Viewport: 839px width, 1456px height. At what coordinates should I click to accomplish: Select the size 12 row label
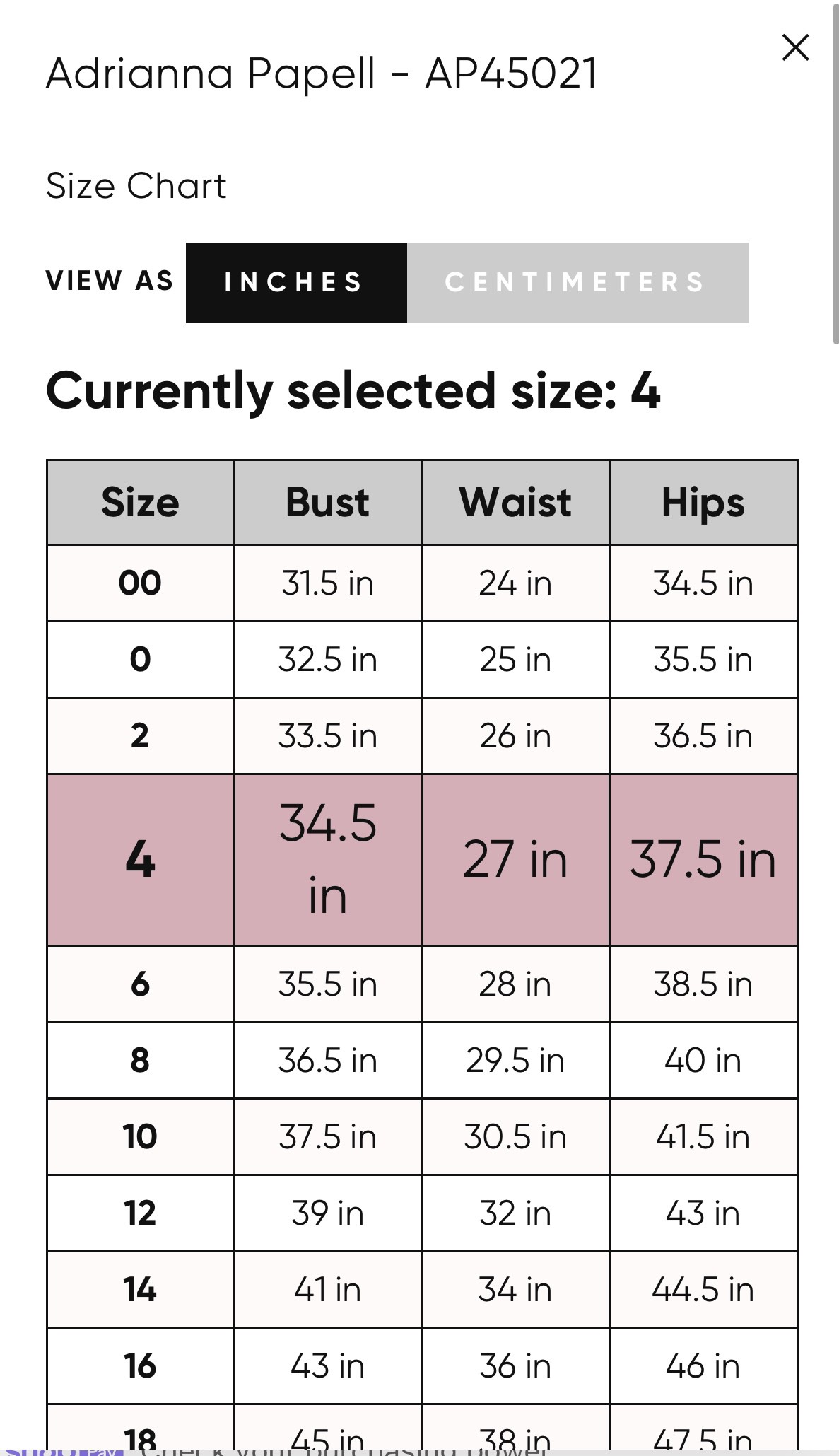tap(140, 1213)
